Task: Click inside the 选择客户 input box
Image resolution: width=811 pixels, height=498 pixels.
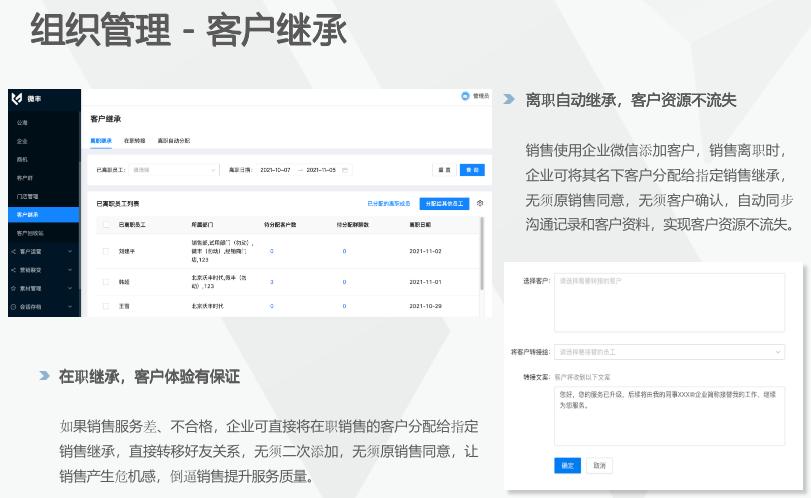Action: pos(669,303)
